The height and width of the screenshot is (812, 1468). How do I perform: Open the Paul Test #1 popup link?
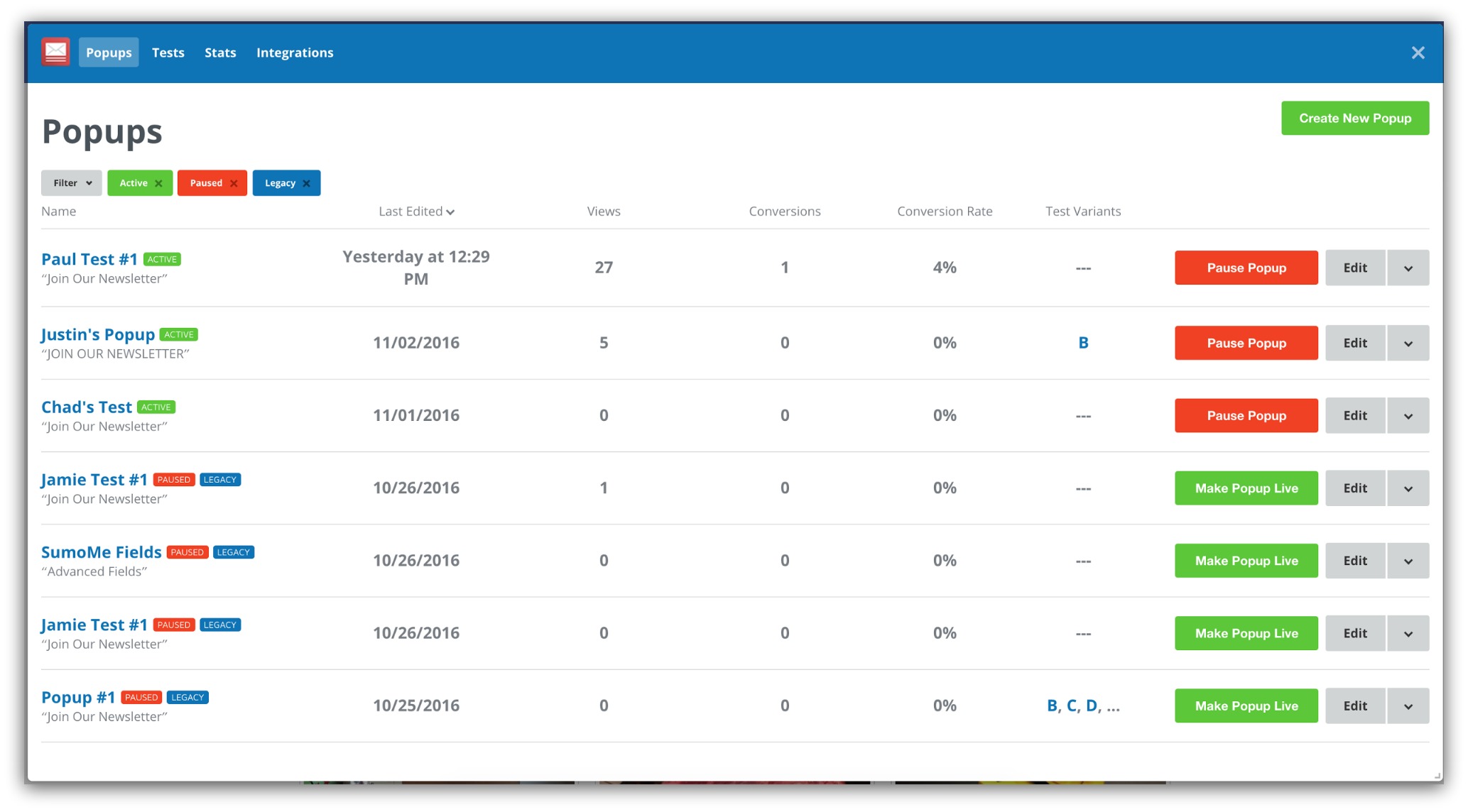tap(89, 260)
